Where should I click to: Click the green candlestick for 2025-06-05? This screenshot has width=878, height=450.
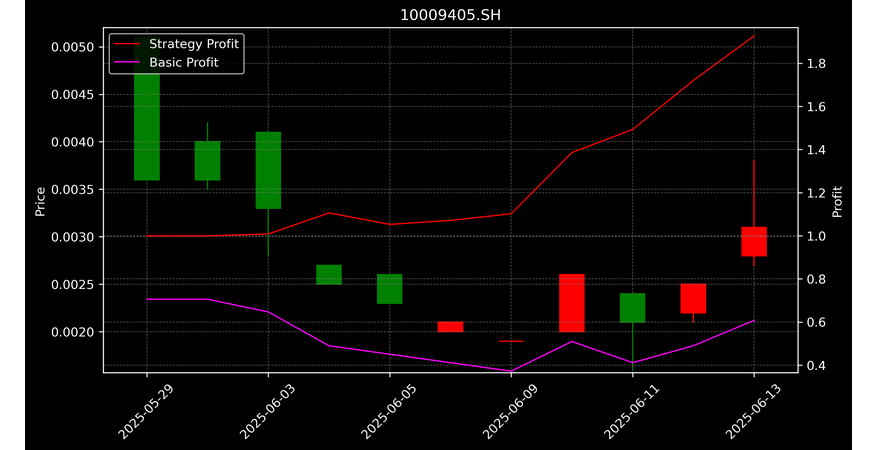coord(390,289)
